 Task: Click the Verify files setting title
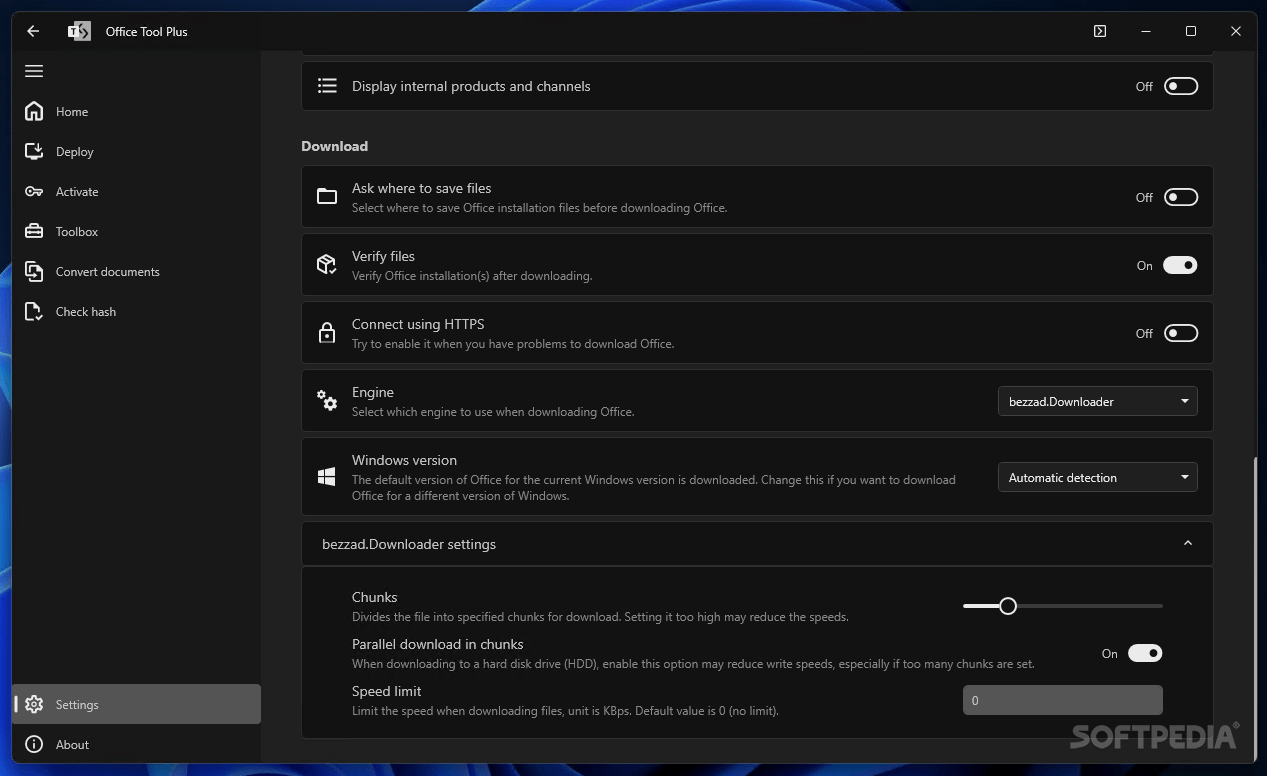383,256
